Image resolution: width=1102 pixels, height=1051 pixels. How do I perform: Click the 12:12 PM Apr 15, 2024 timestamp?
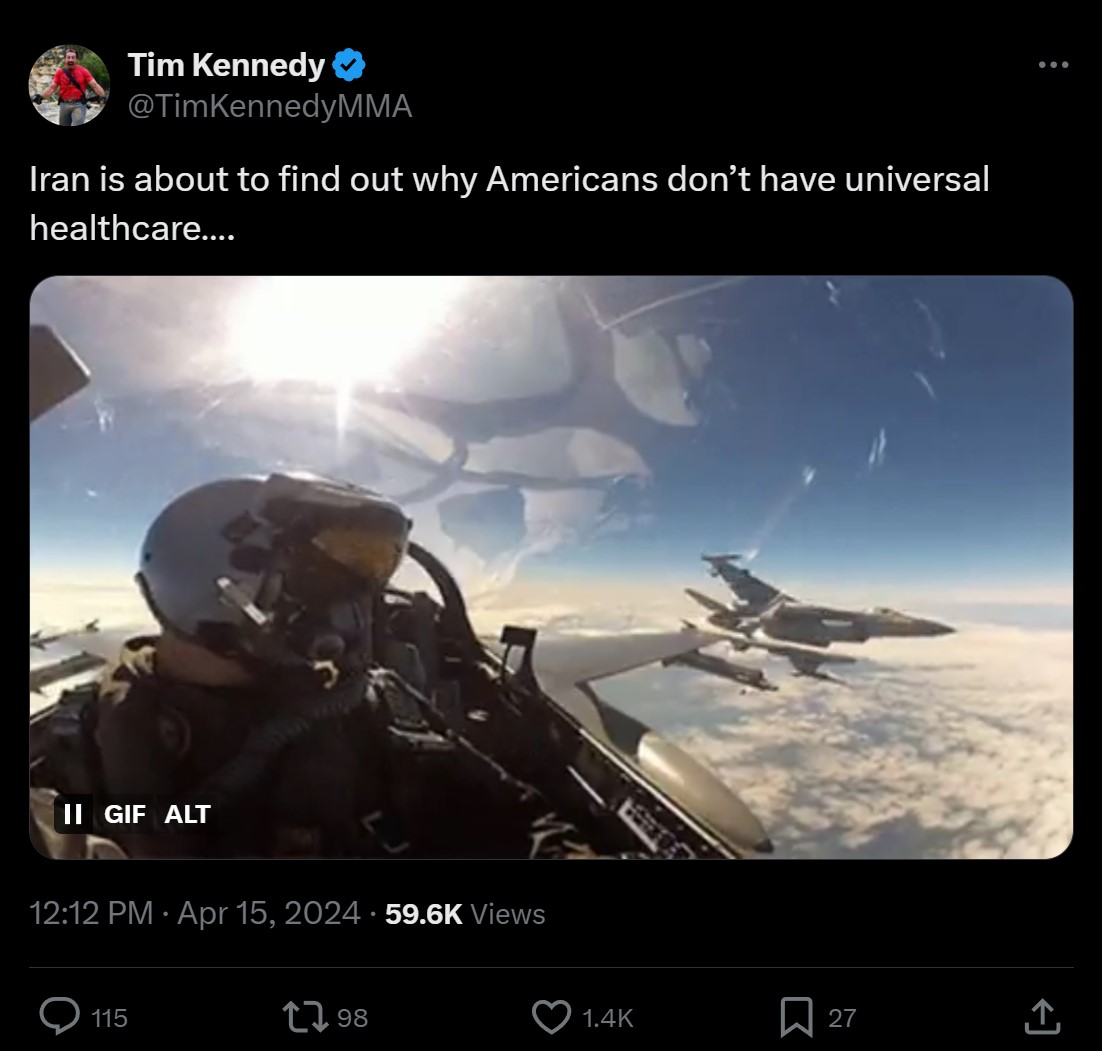(x=195, y=913)
